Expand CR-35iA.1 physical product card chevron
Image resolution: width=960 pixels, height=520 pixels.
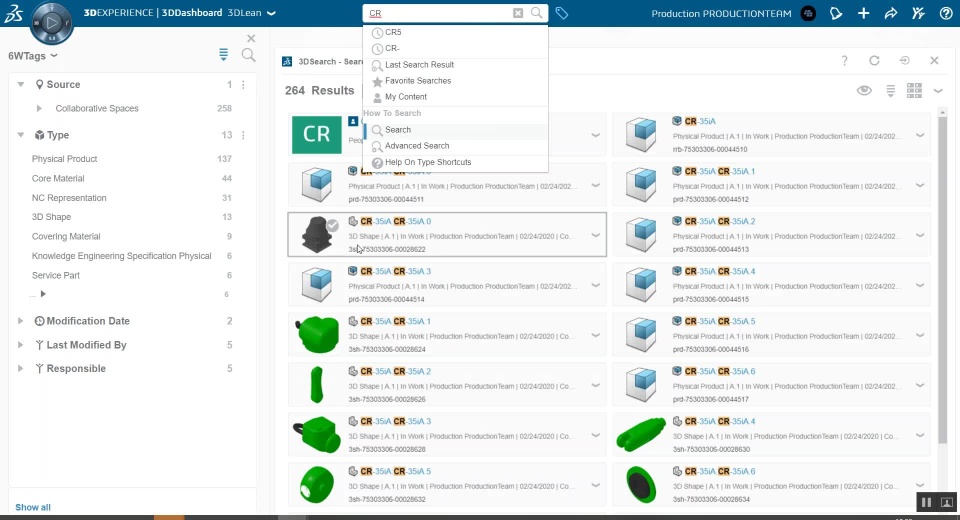pyautogui.click(x=920, y=185)
